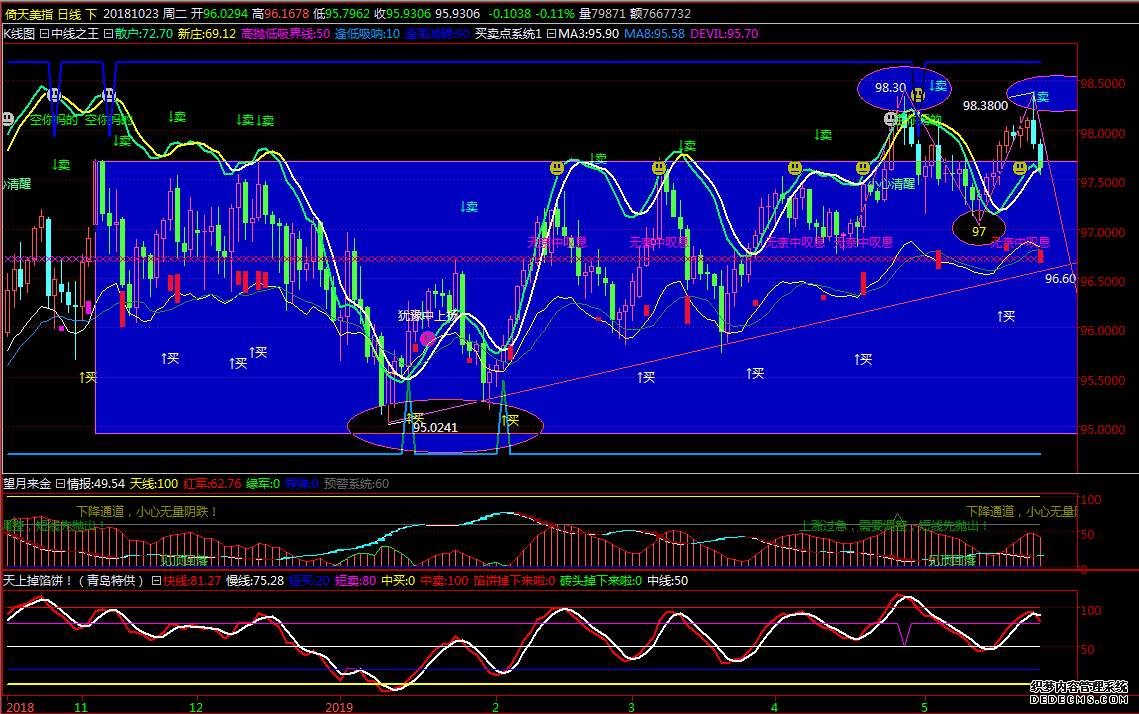Click the 新庄:69.12 indicator value

pyautogui.click(x=207, y=33)
